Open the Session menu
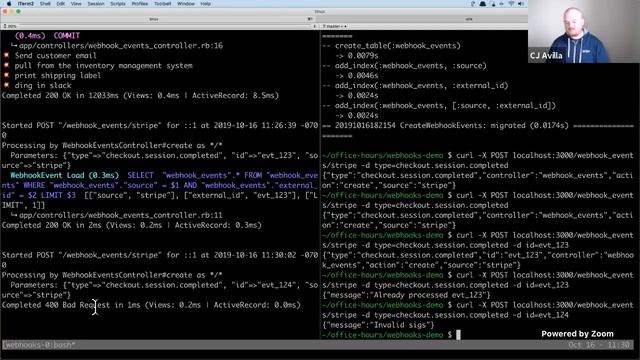The height and width of the screenshot is (360, 640). click(x=96, y=4)
